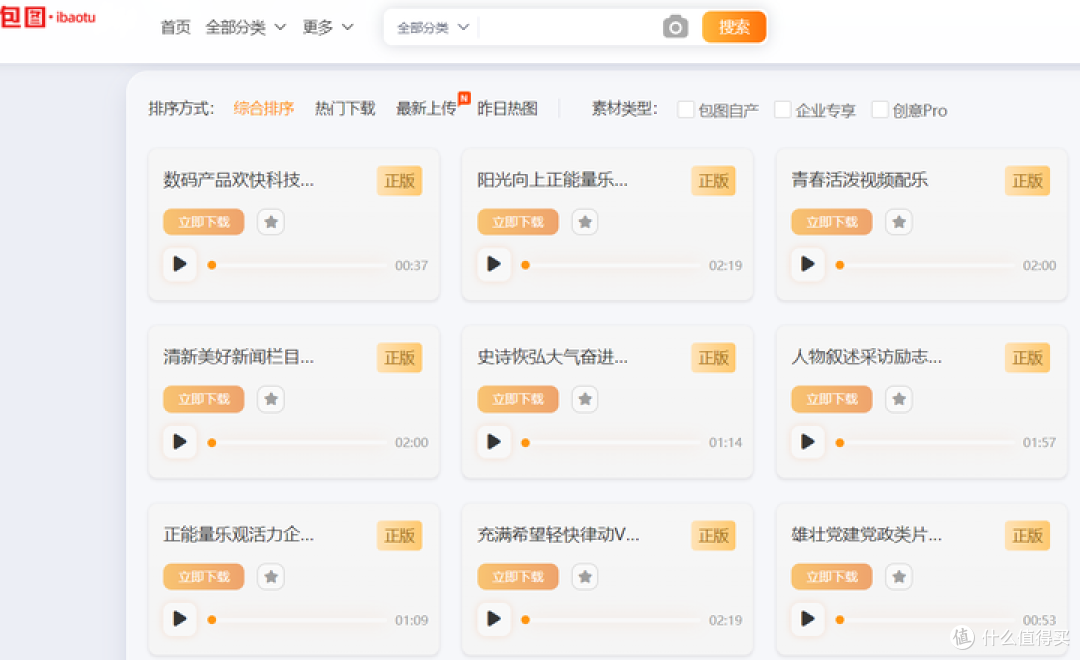Open 数码产品欢快科技 track title
This screenshot has width=1080, height=660.
click(238, 180)
